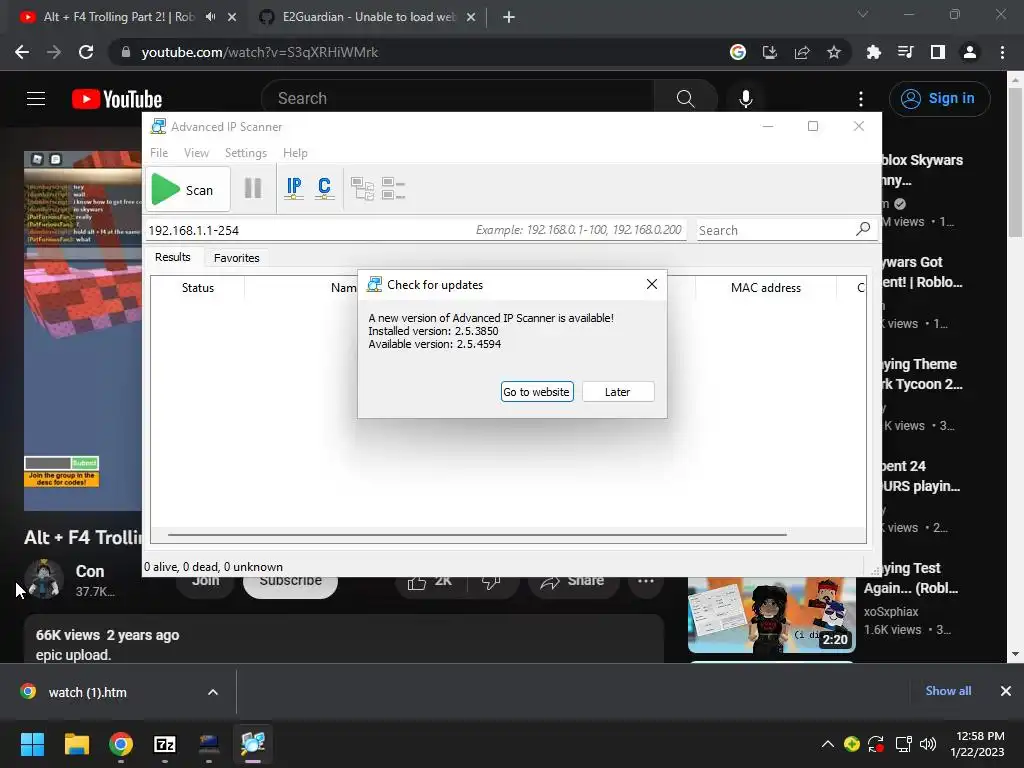Click the Google account icon in address bar

pyautogui.click(x=738, y=52)
